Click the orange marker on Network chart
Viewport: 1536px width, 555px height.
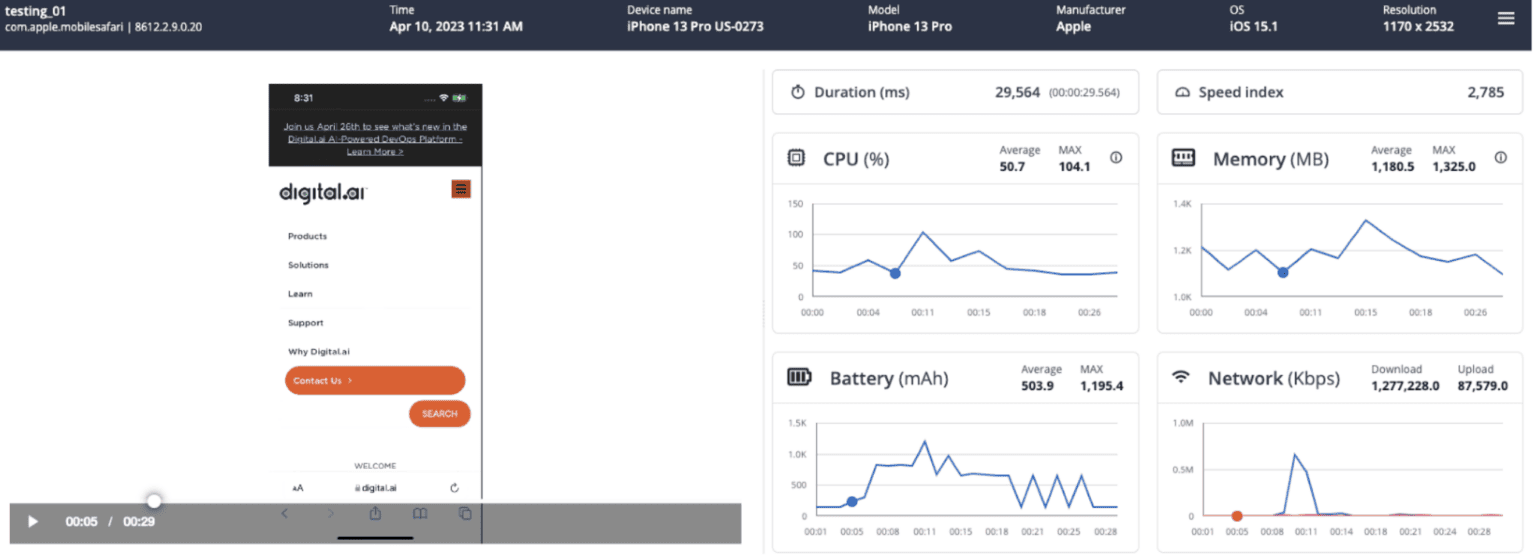pos(1237,516)
